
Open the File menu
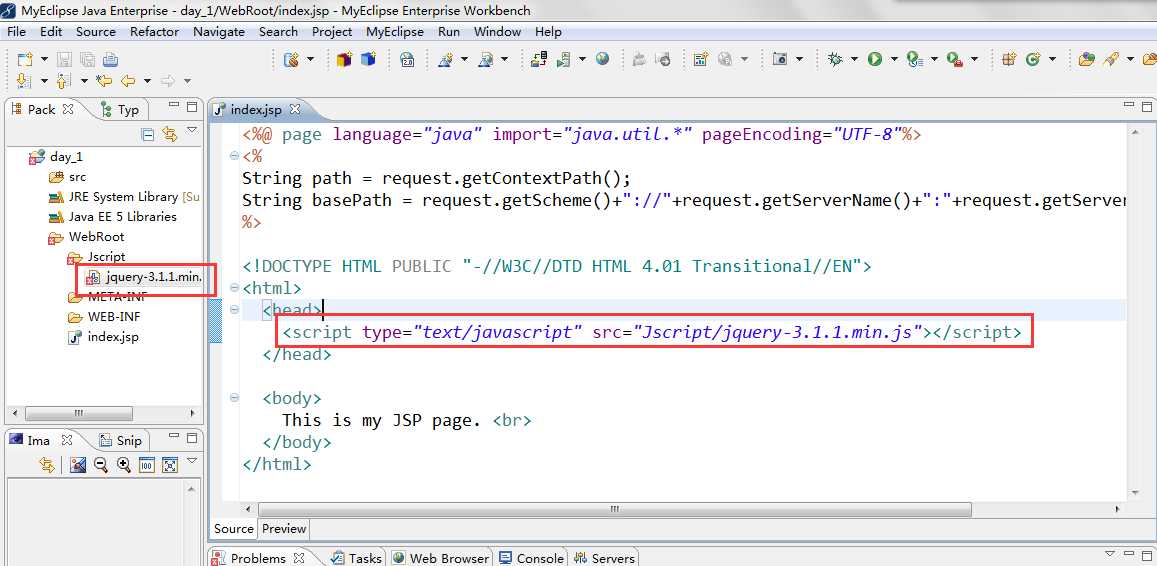(x=16, y=32)
